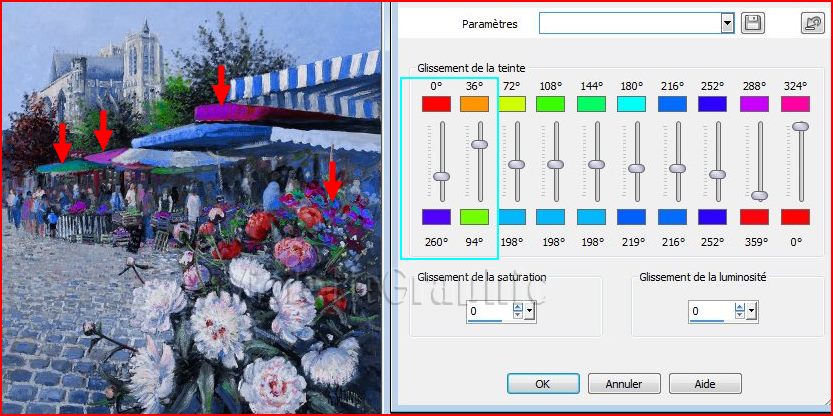
Task: Click the green 94° output color swatch
Action: pos(474,217)
